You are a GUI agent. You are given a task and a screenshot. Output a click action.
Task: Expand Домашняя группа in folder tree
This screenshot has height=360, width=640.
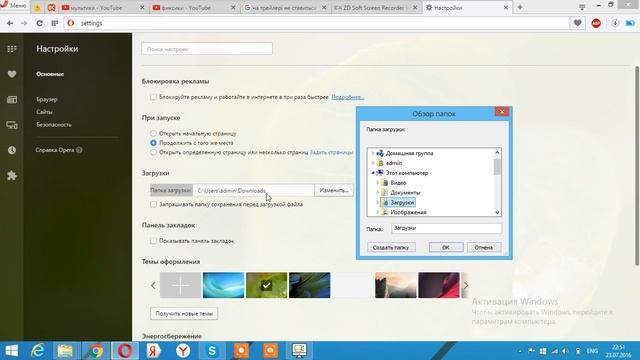(x=373, y=153)
